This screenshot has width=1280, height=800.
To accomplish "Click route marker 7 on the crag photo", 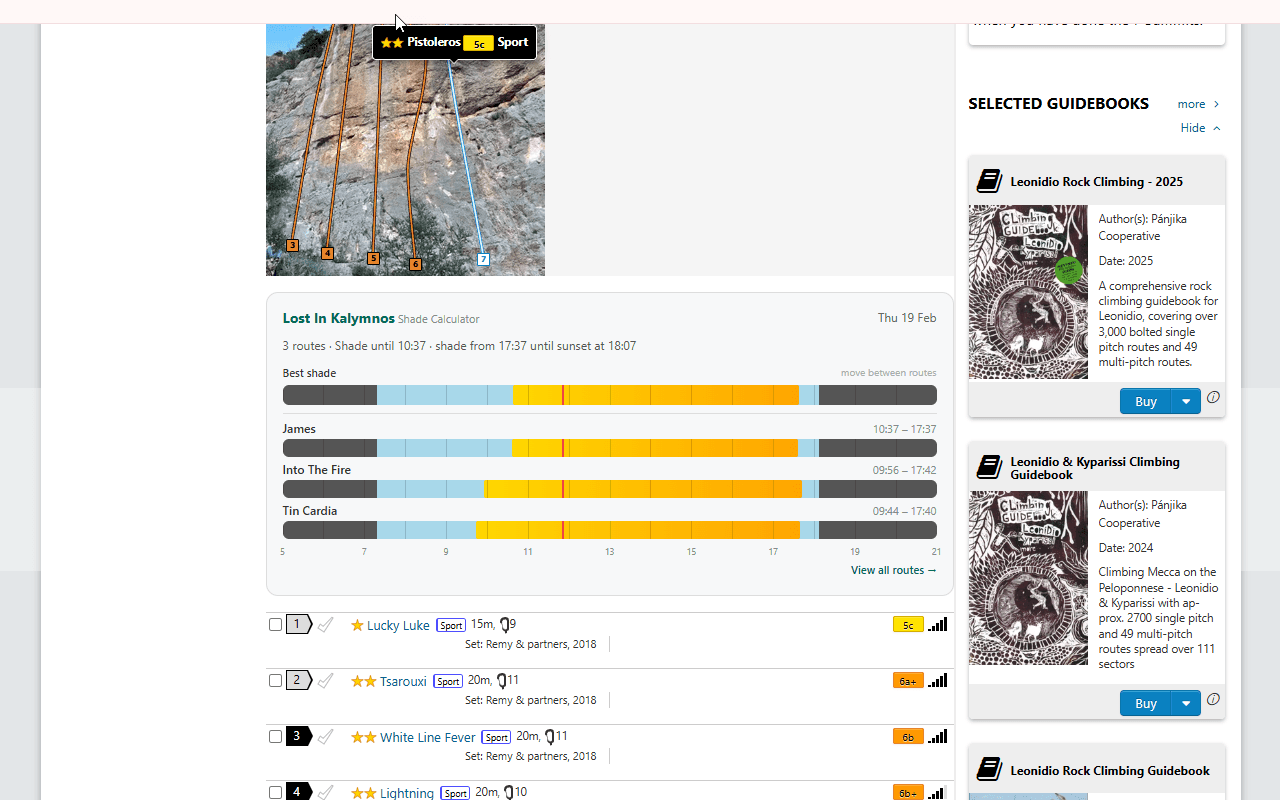I will 483,259.
